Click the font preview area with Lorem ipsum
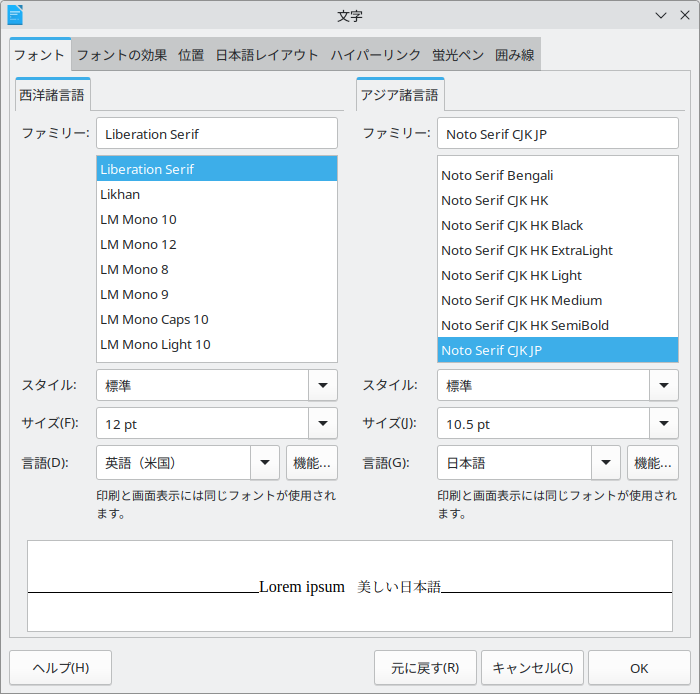Screen dimensions: 700x694 350,586
